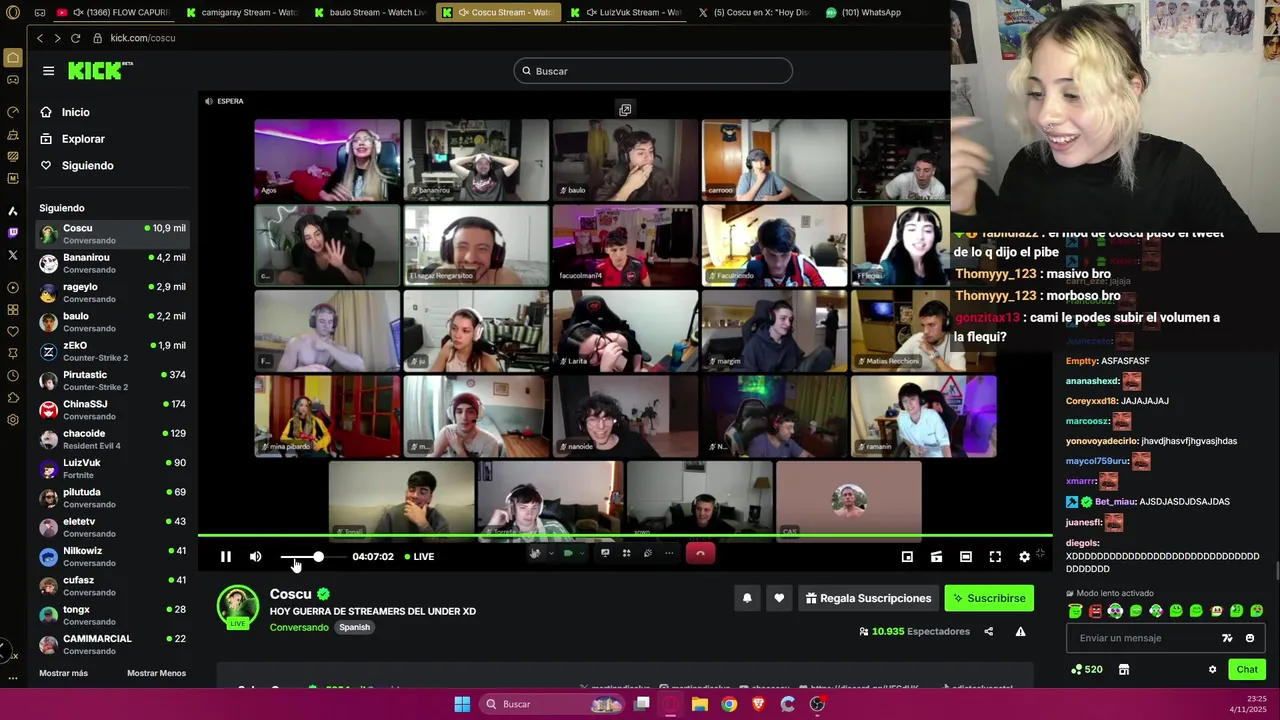The height and width of the screenshot is (720, 1280).
Task: Click Mostrar más under following list
Action: [63, 673]
